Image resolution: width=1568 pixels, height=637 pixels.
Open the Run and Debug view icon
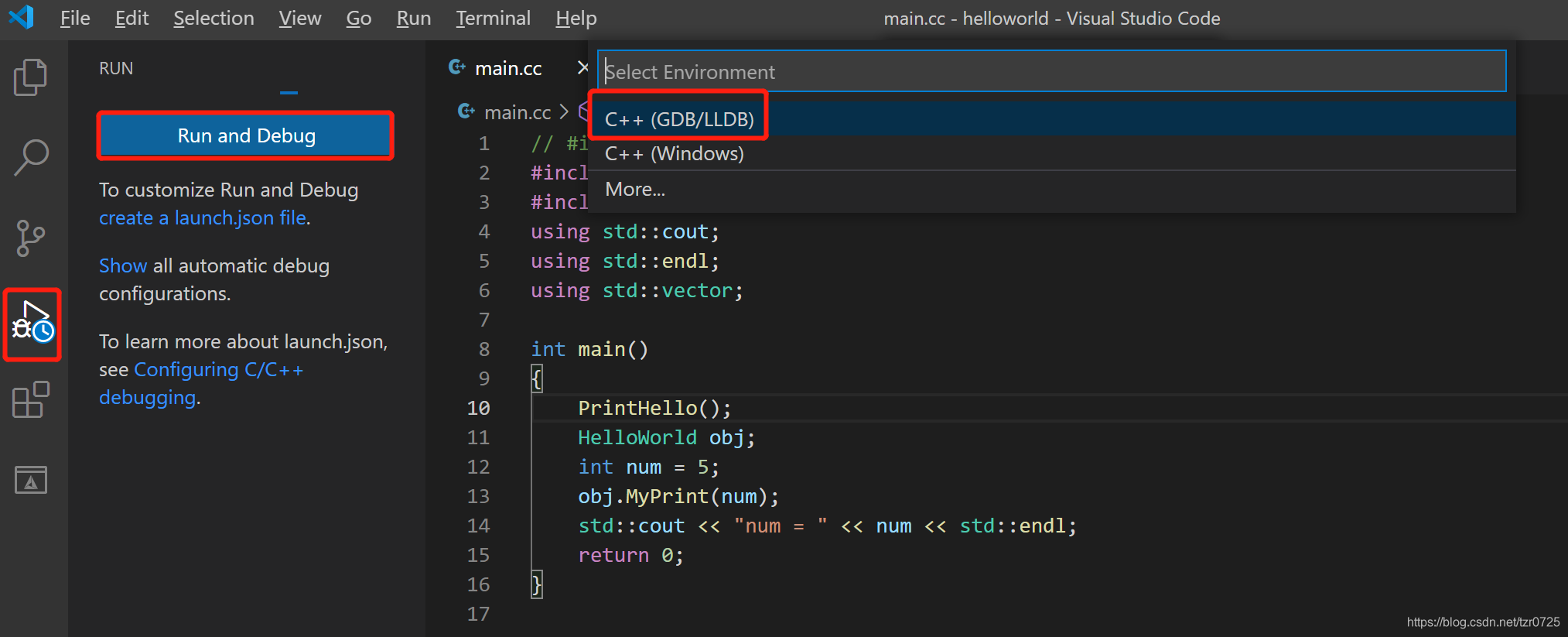pyautogui.click(x=32, y=323)
